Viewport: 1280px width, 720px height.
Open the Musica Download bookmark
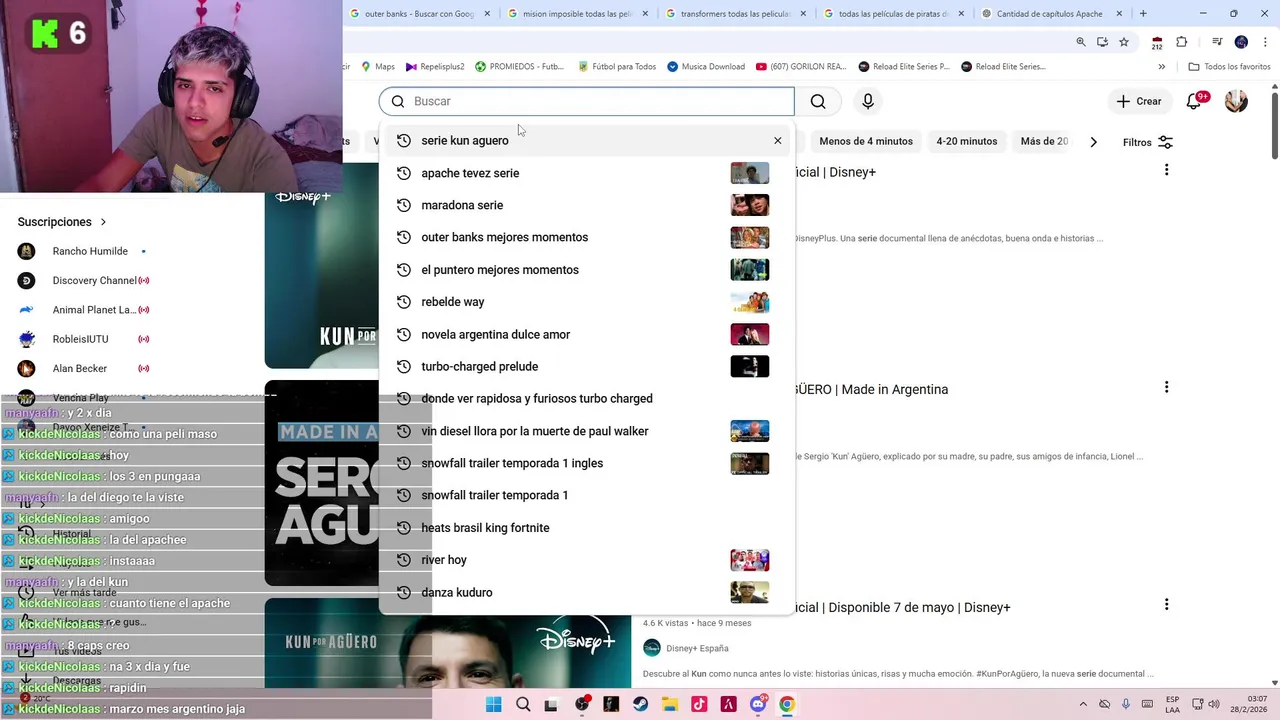[706, 66]
